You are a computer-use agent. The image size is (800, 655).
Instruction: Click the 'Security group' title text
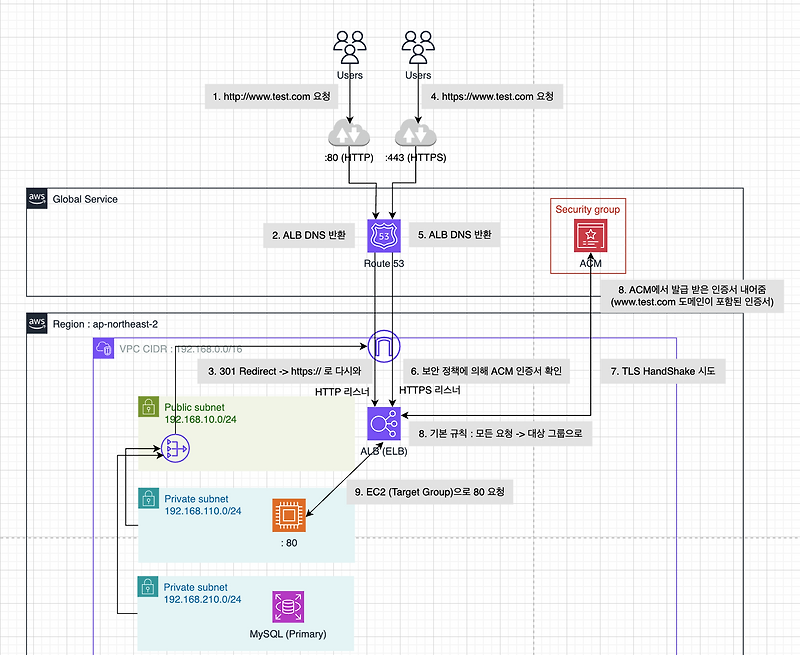click(589, 209)
